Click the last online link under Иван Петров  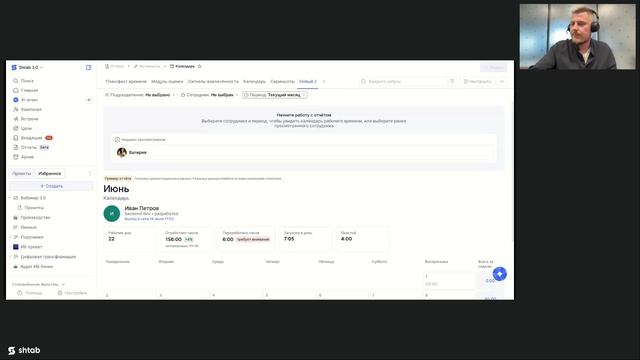[149, 219]
